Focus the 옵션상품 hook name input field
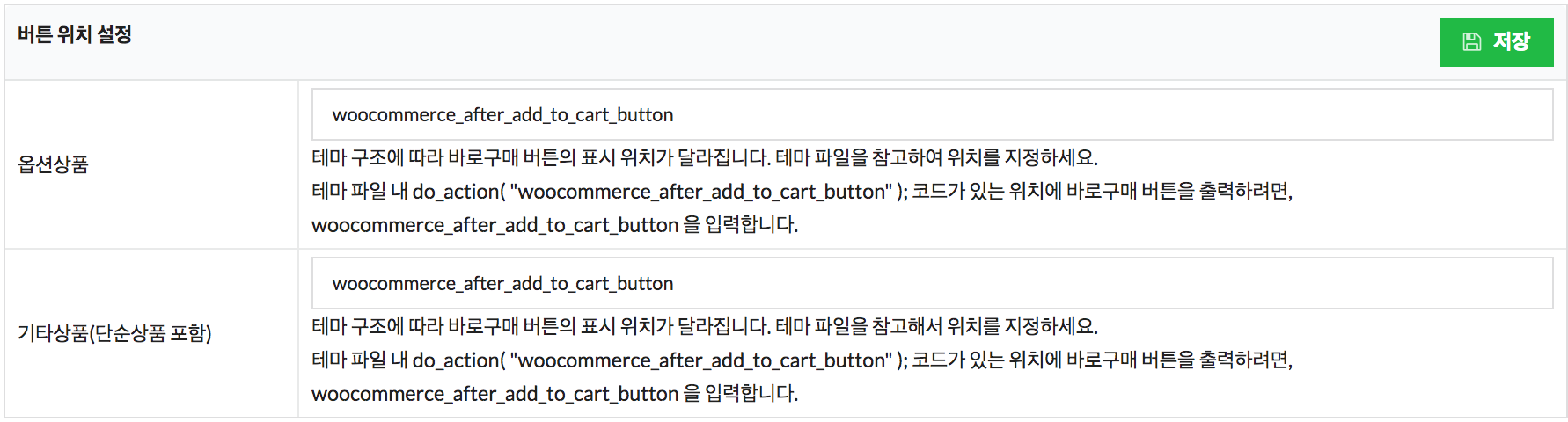The image size is (1568, 422). pyautogui.click(x=932, y=114)
